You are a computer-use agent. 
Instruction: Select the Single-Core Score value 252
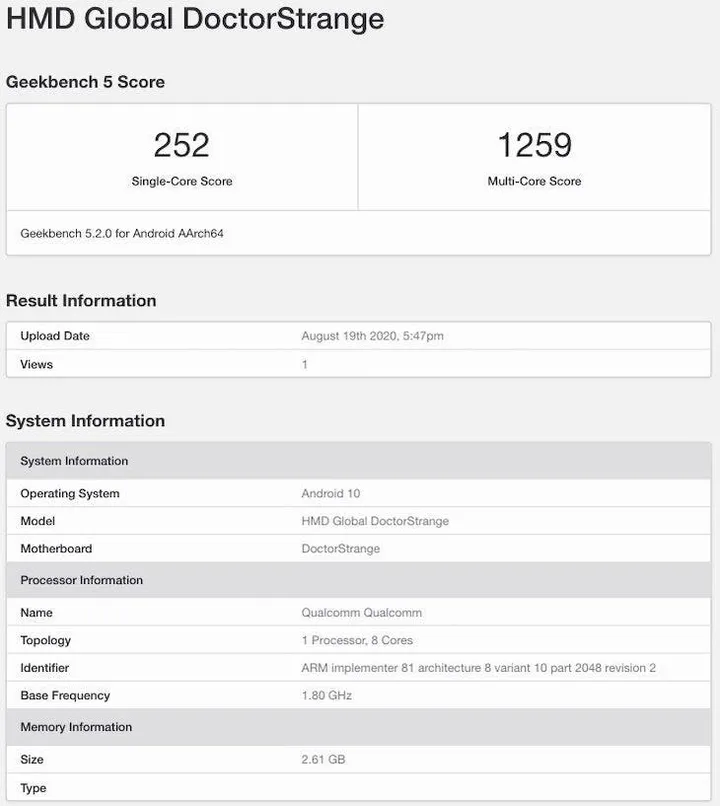pos(180,143)
